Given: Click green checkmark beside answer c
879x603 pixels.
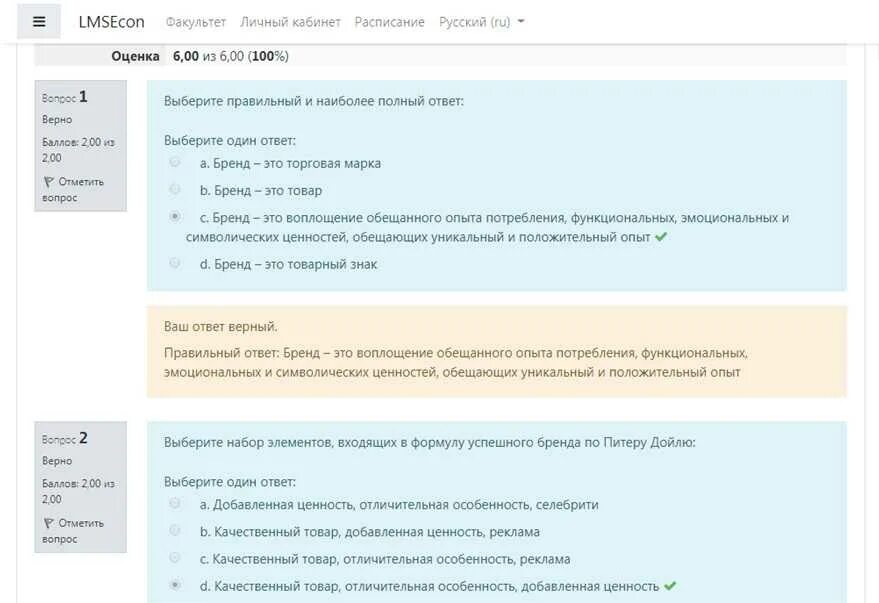Looking at the screenshot, I should (660, 238).
